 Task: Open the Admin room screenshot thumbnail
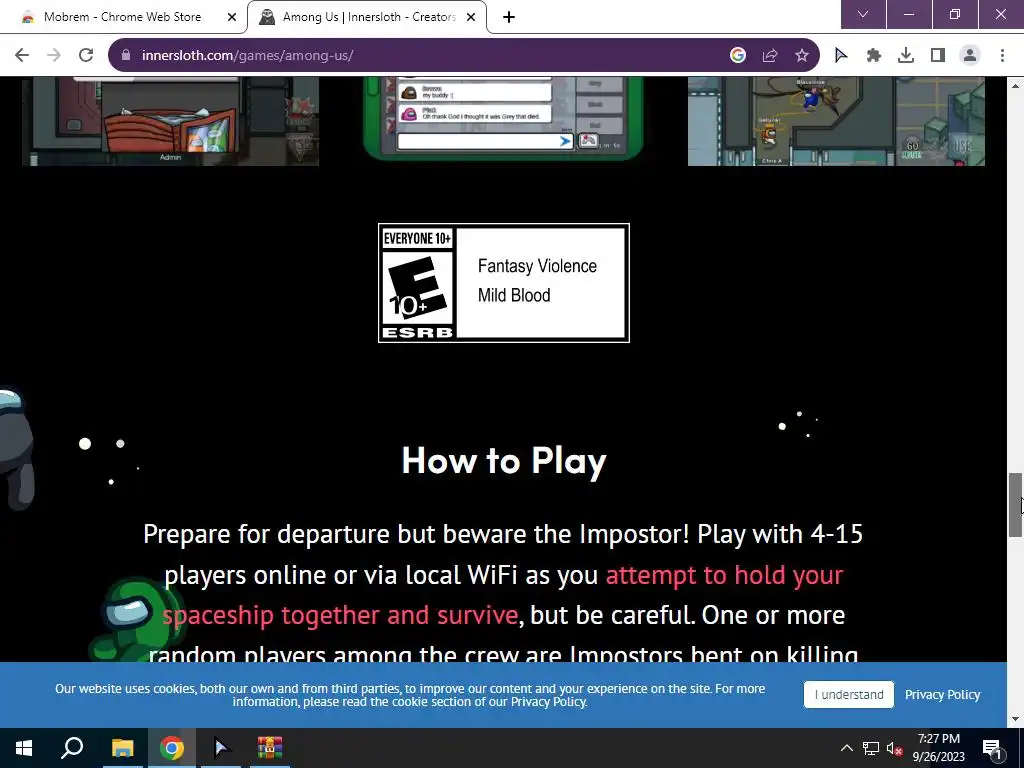pos(170,121)
